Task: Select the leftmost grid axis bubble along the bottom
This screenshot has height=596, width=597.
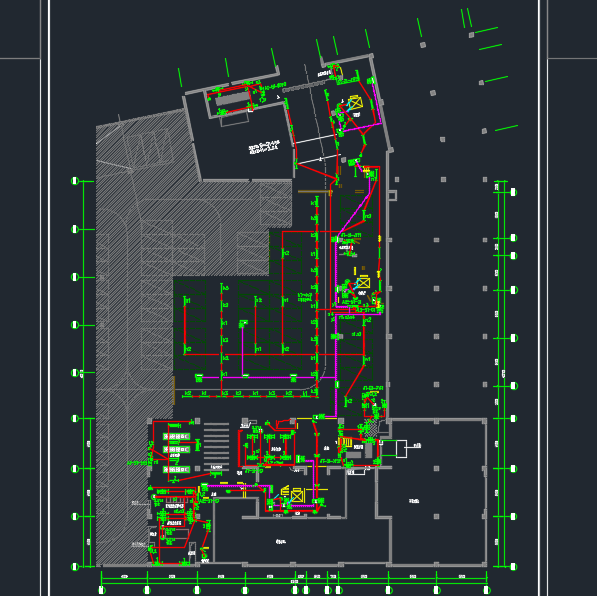Action: pyautogui.click(x=101, y=590)
